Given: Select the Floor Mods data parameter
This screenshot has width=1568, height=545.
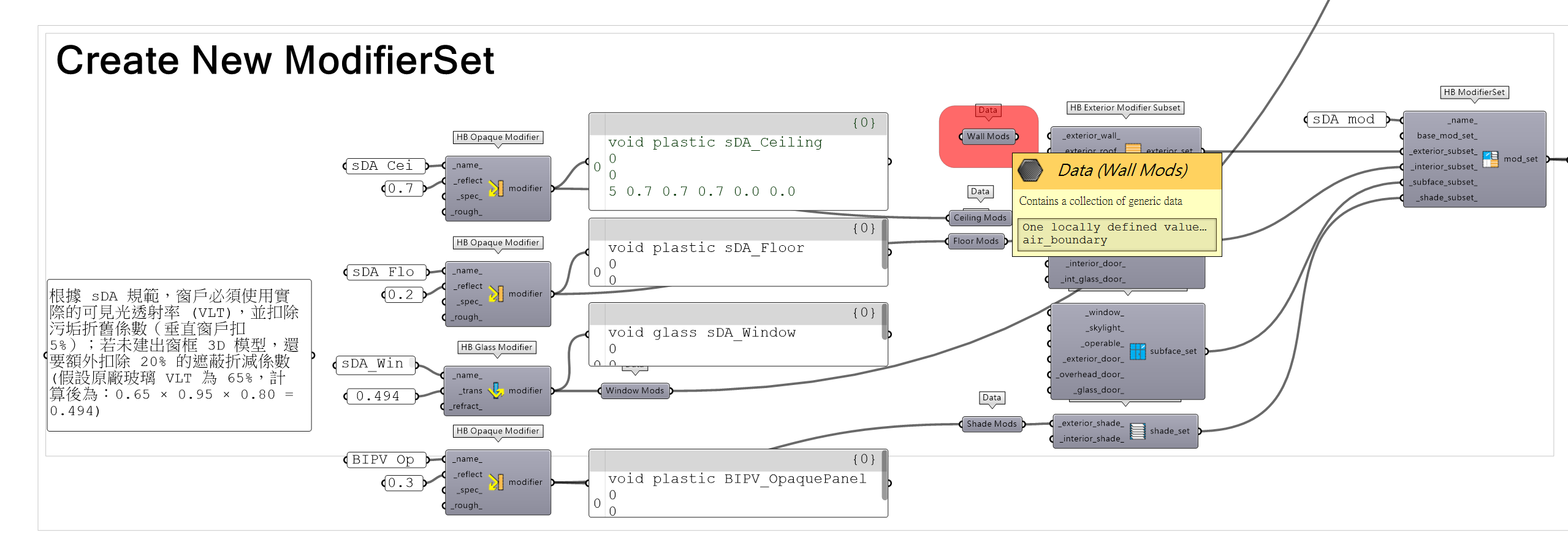Looking at the screenshot, I should point(976,241).
